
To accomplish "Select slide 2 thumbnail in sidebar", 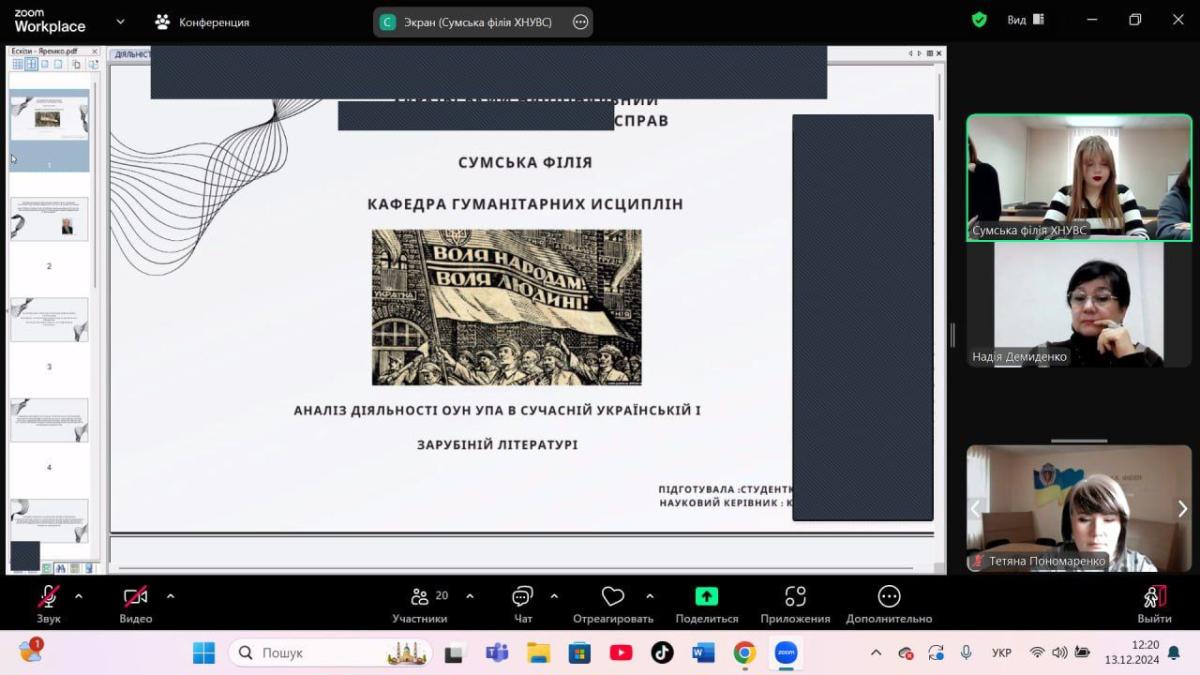I will tap(49, 219).
